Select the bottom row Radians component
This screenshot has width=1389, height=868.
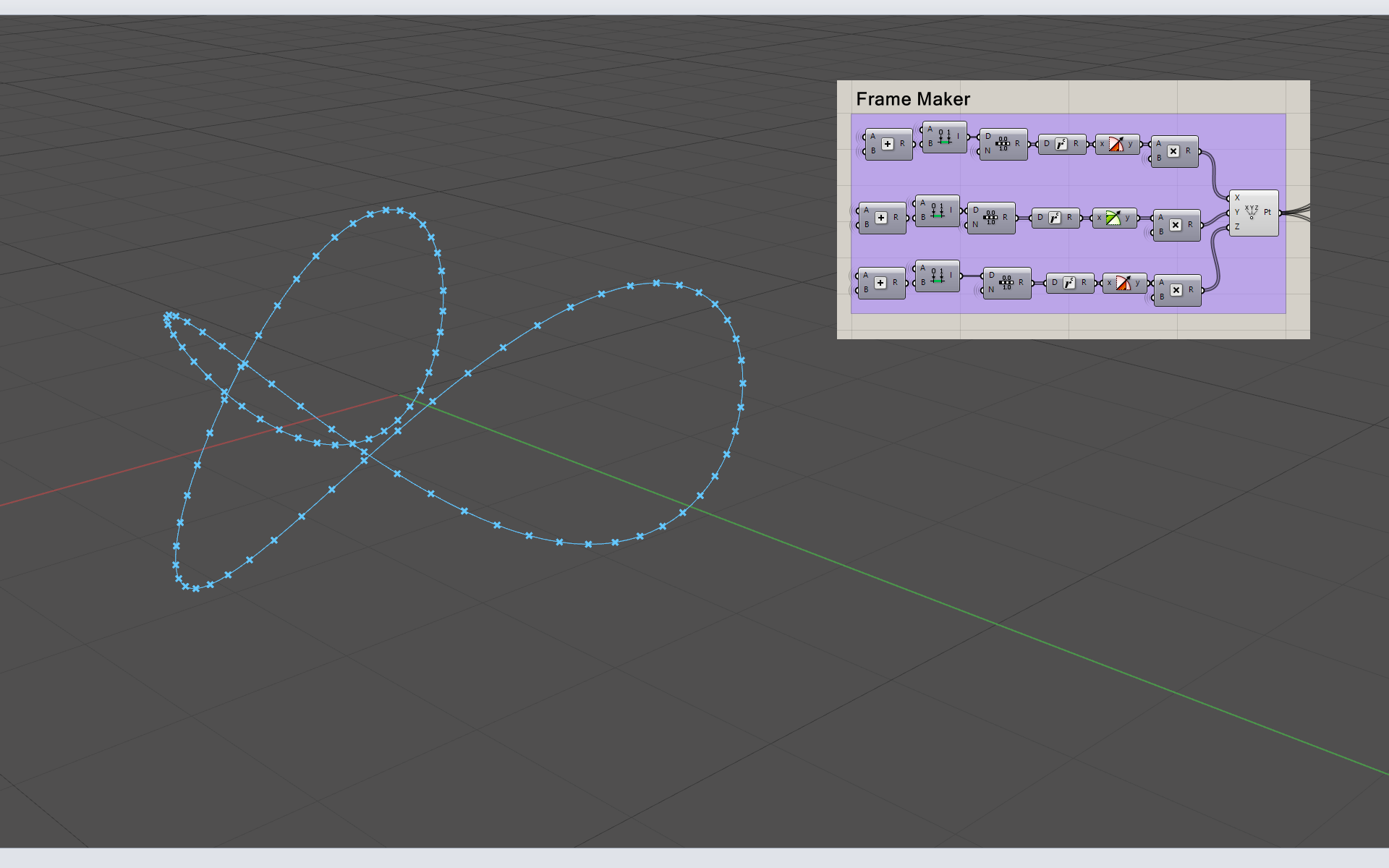tap(1070, 283)
